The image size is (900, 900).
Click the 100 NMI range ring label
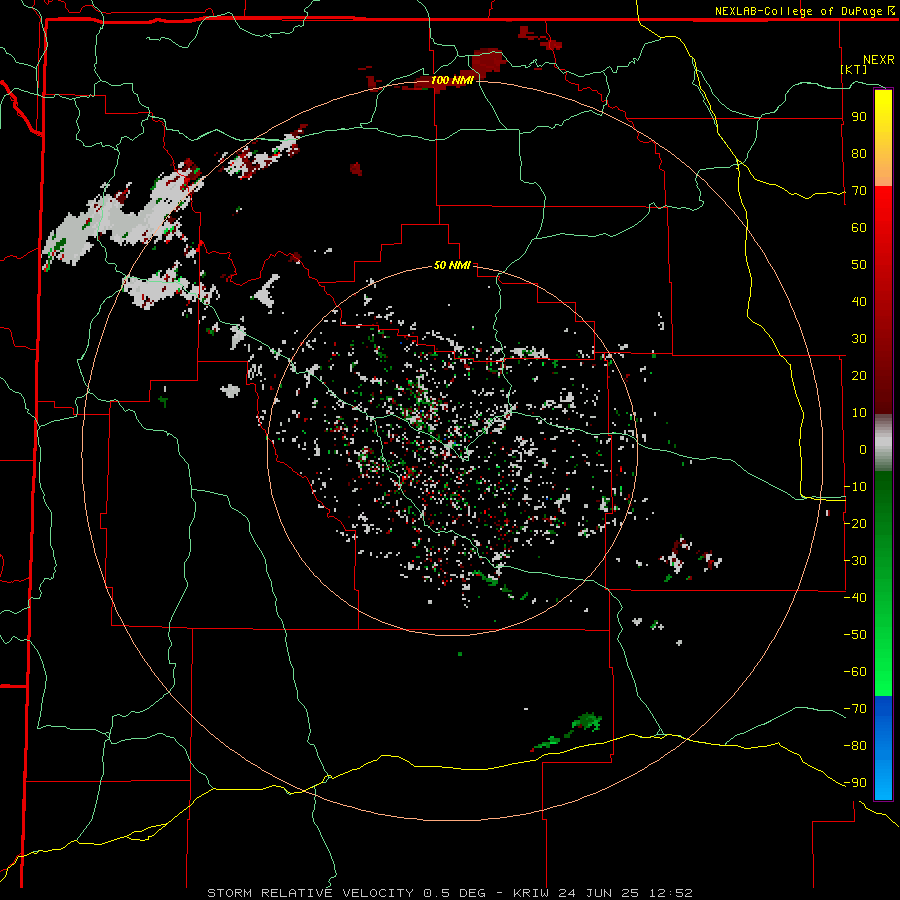[452, 80]
